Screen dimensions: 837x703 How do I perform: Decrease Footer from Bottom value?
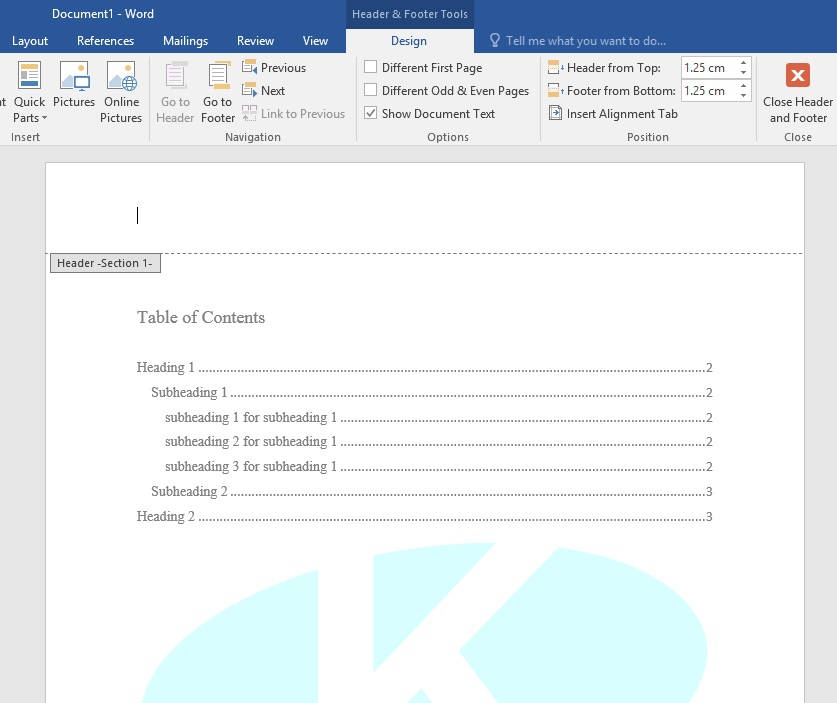tap(743, 96)
